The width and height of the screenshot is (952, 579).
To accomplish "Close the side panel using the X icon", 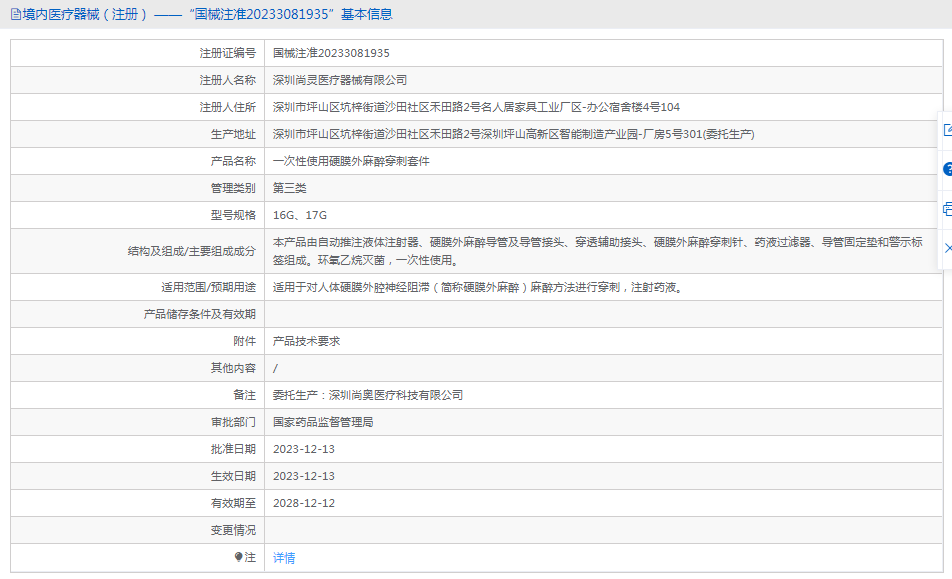I will [948, 248].
